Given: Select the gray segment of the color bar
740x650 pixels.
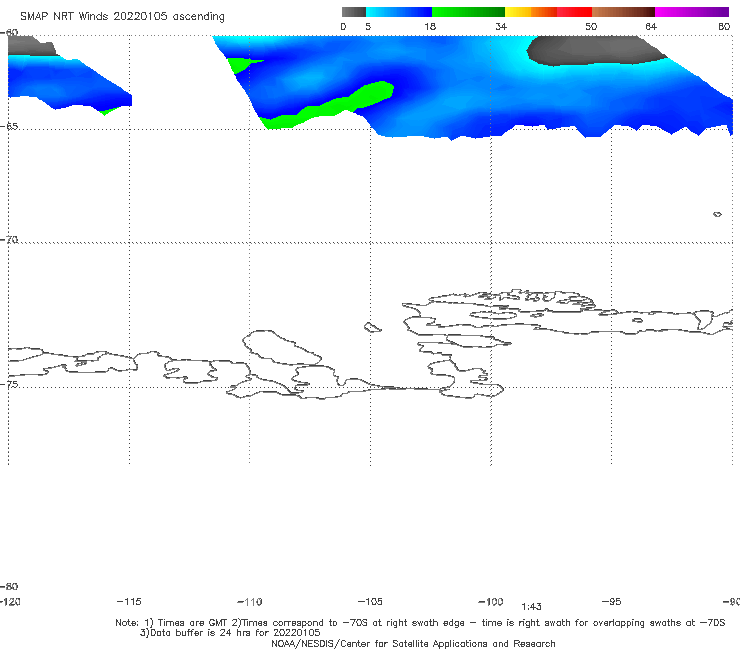Looking at the screenshot, I should point(353,12).
